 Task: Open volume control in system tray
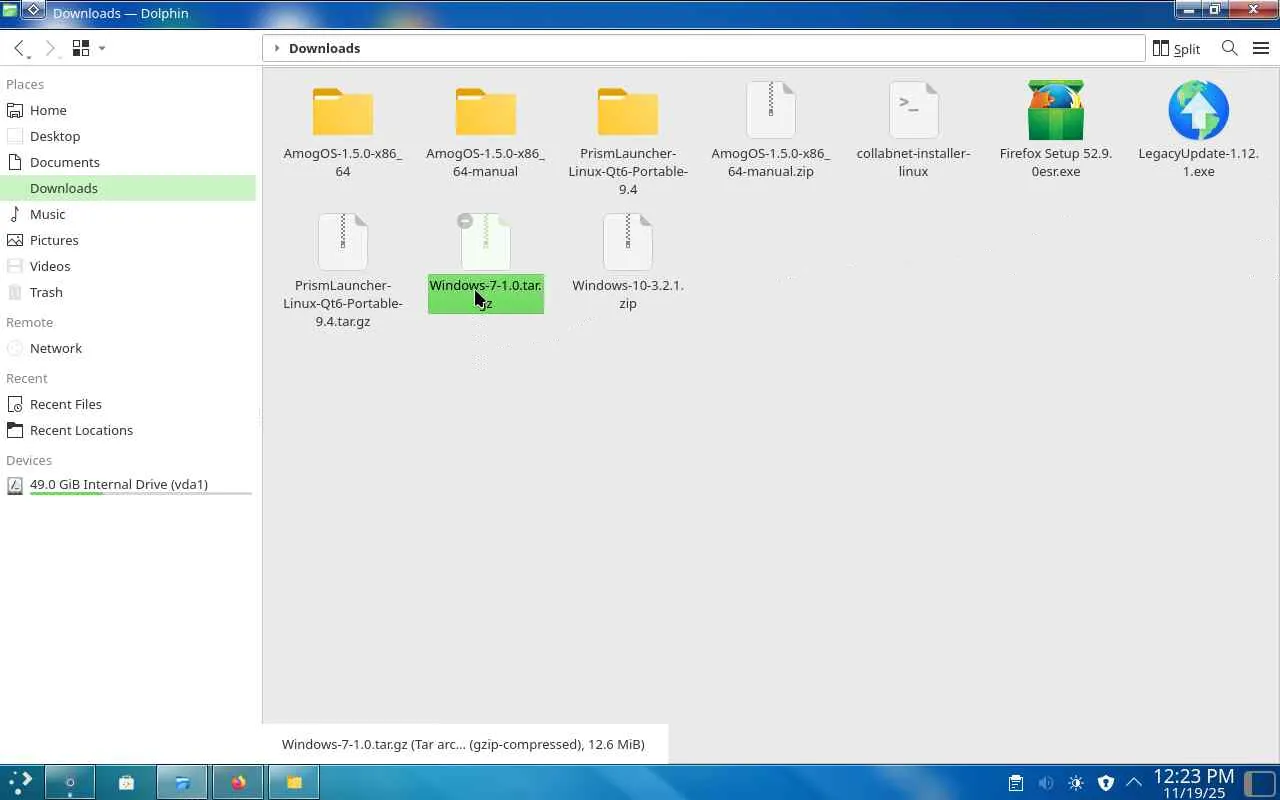(1046, 783)
